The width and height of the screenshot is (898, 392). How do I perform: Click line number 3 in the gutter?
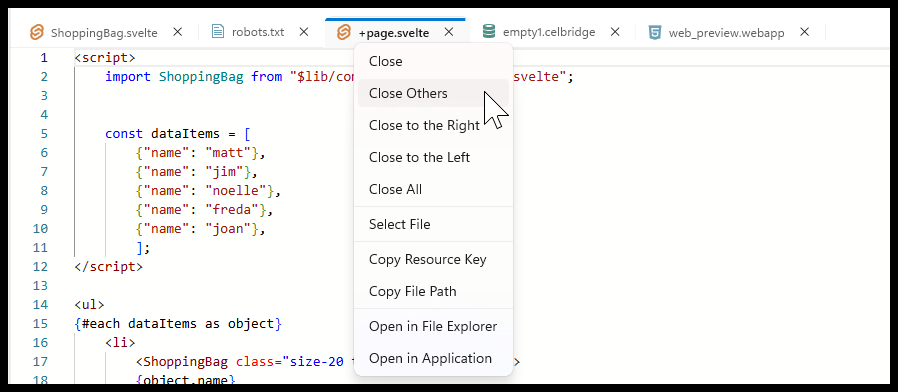44,96
